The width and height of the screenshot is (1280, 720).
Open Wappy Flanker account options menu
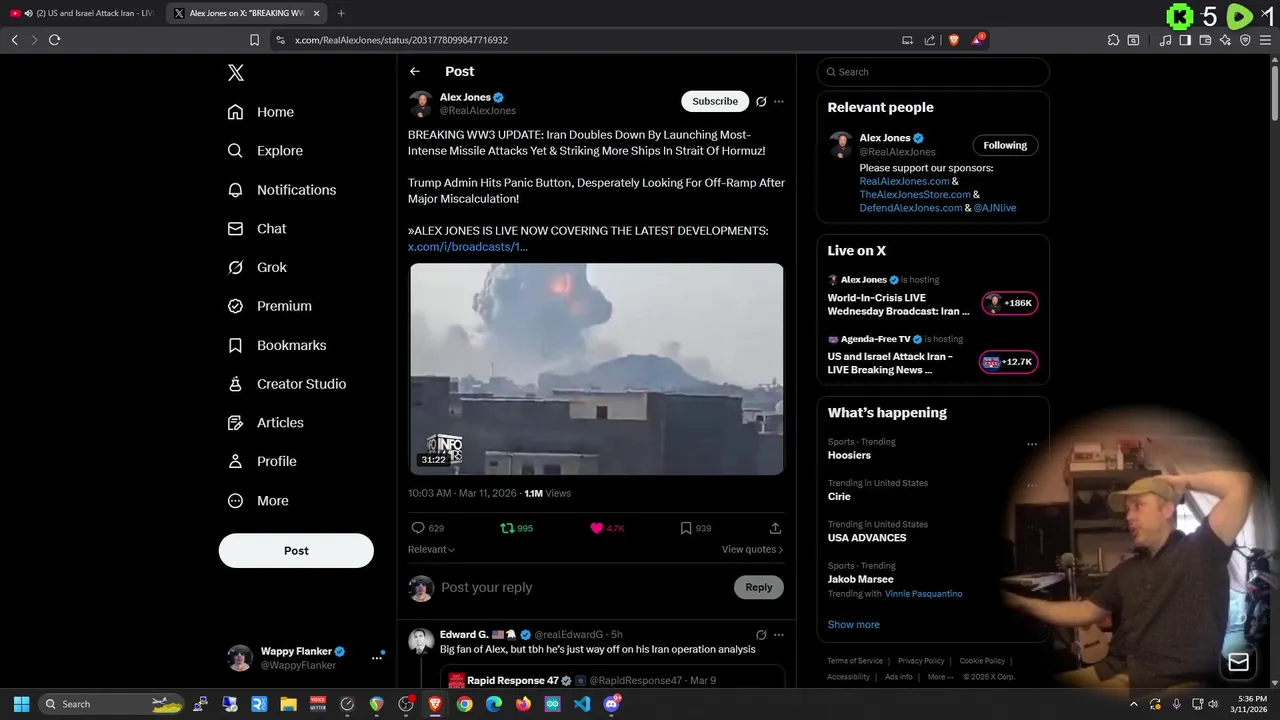pos(377,657)
